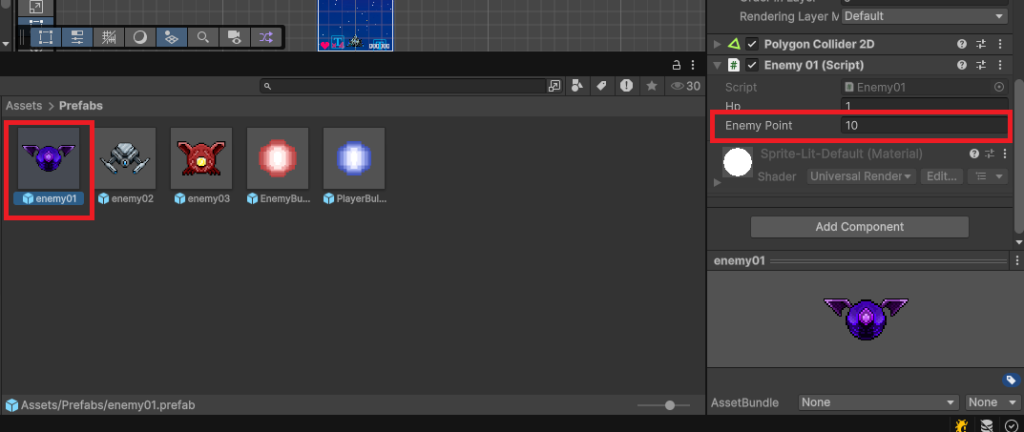Filter assets by type icon
Screen dimensions: 1024x432
577,85
